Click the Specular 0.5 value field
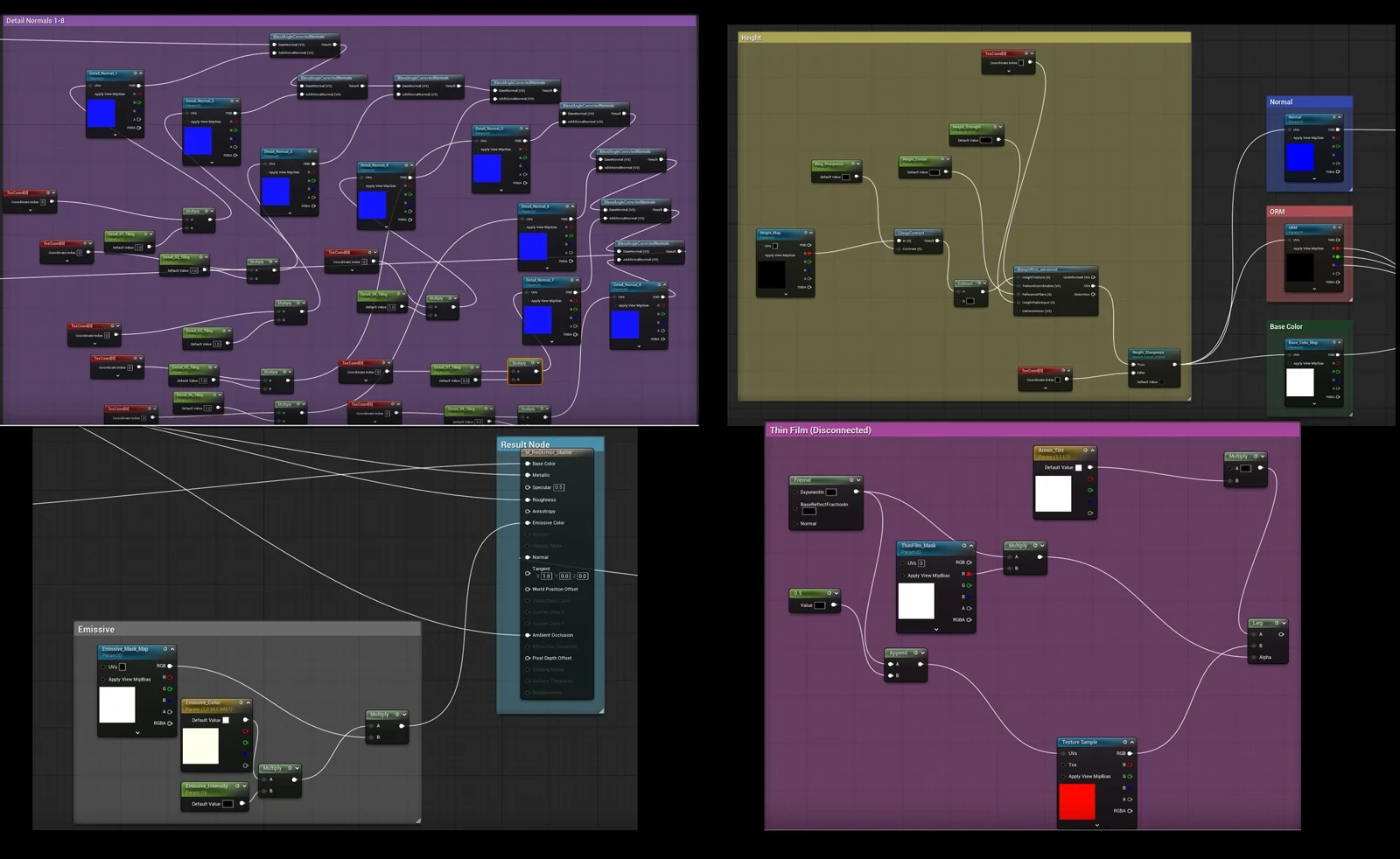The width and height of the screenshot is (1400, 859). 558,487
